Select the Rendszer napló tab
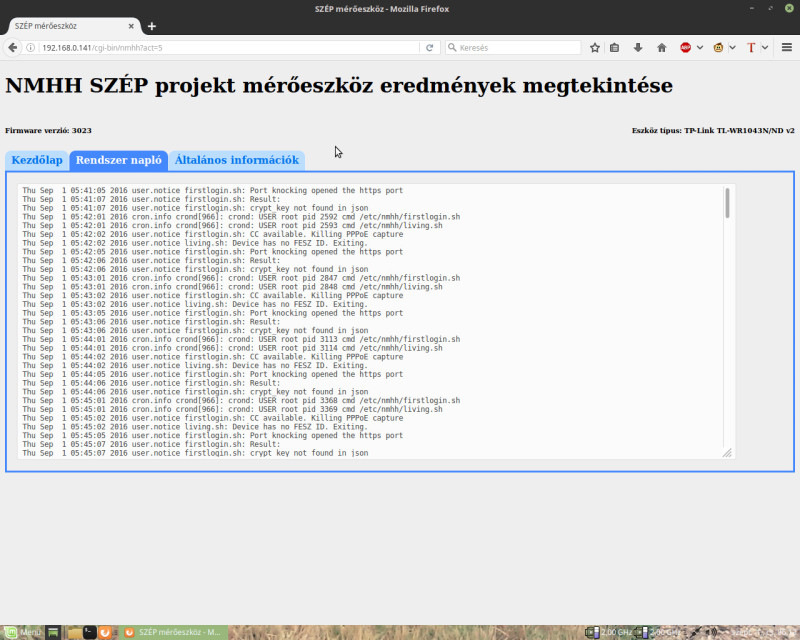The height and width of the screenshot is (640, 800). tap(118, 160)
